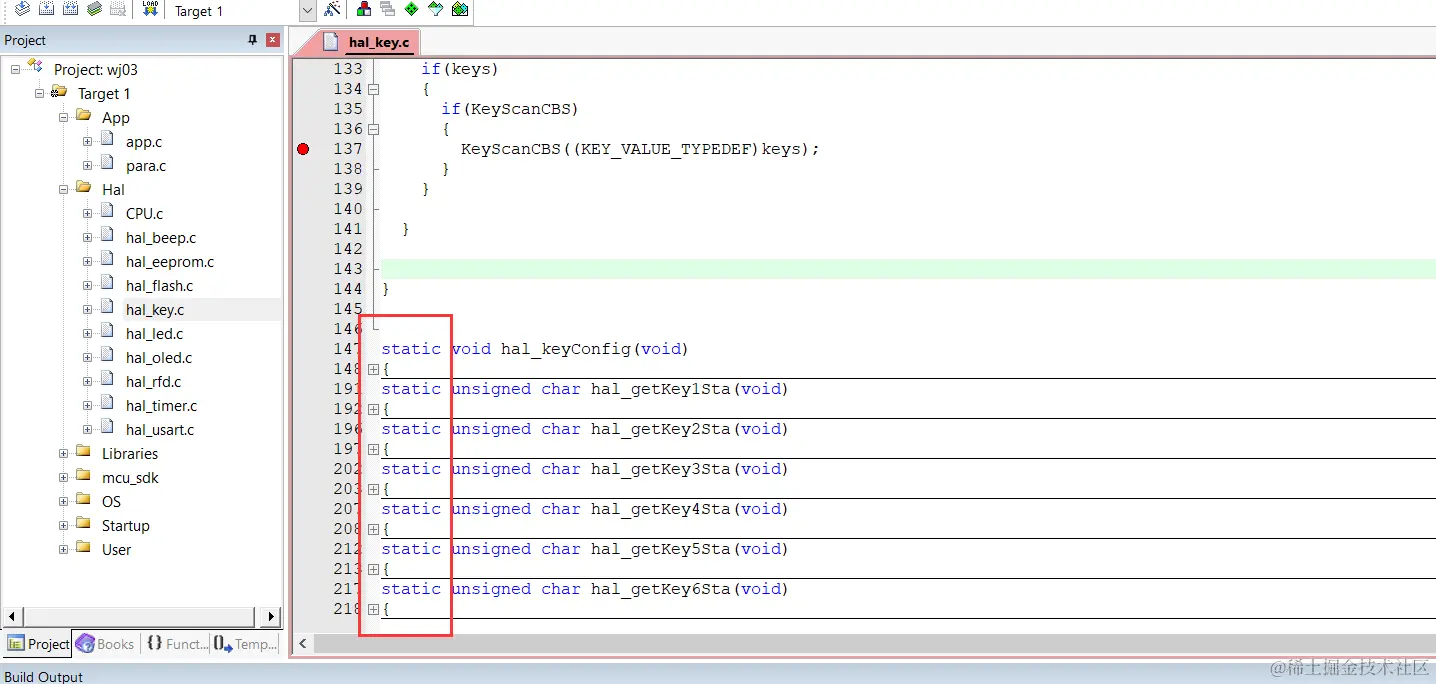Select hal_rfd.c file
Image resolution: width=1436 pixels, height=684 pixels.
tap(154, 382)
